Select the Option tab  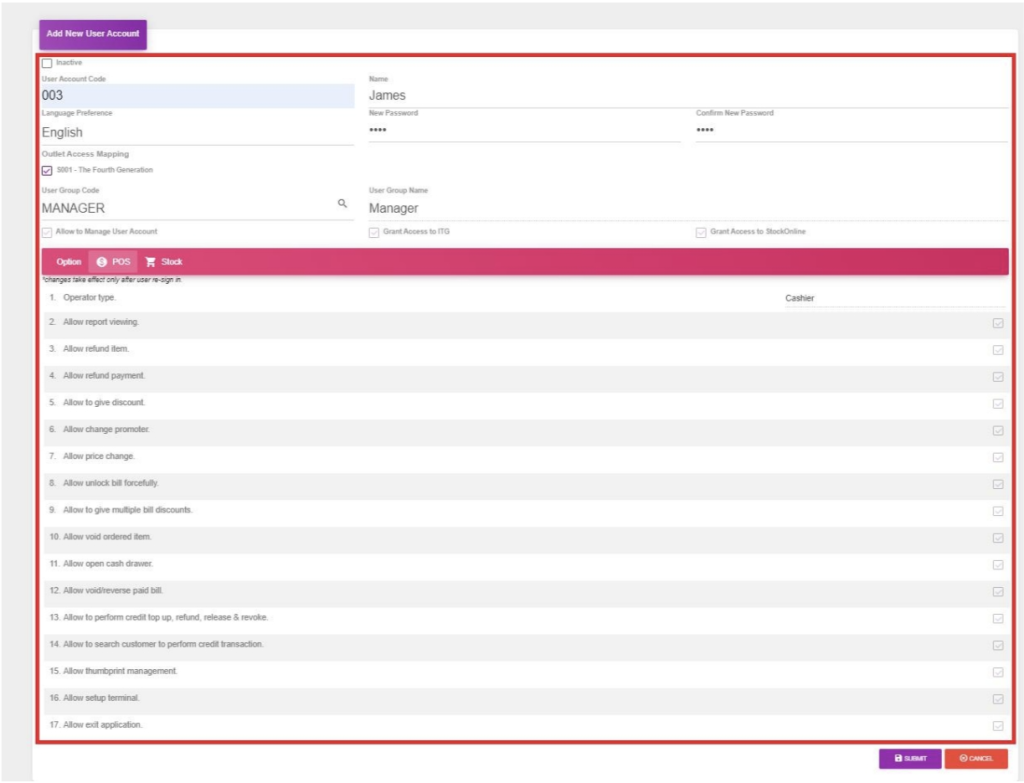(x=69, y=262)
